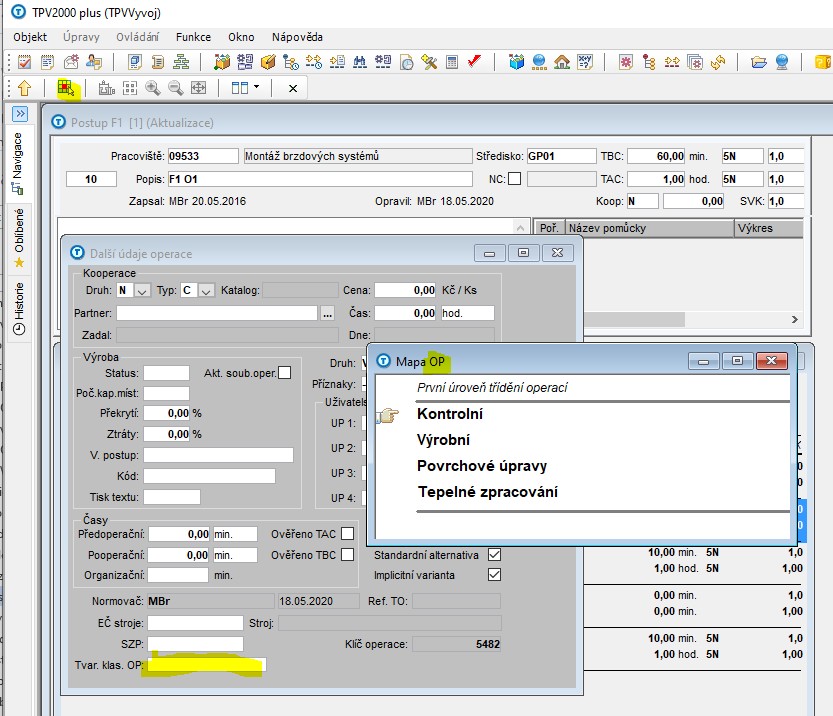The image size is (833, 716).
Task: Close the Mapa OP window
Action: pos(772,361)
